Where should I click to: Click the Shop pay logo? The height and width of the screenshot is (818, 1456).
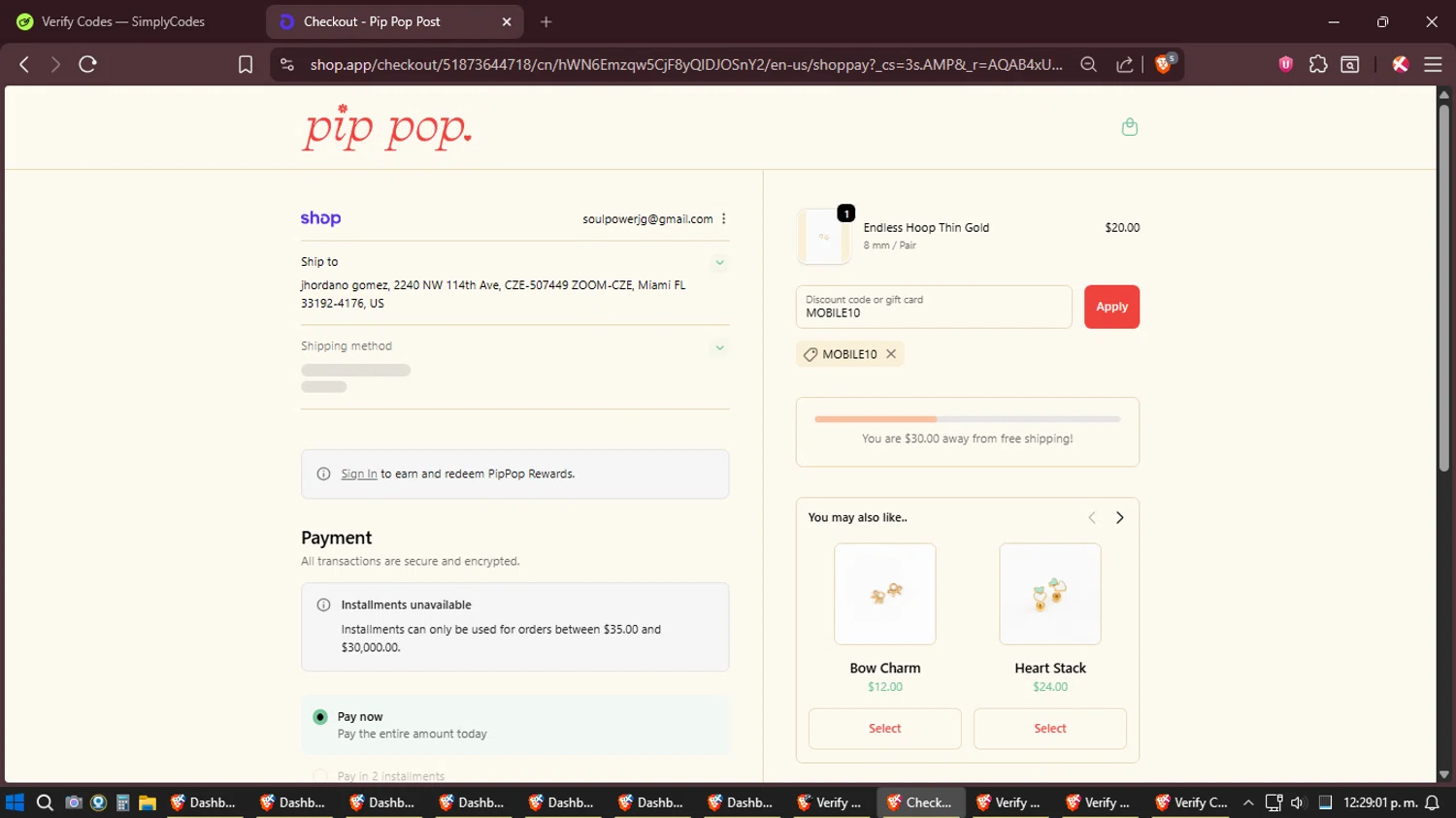pos(320,218)
